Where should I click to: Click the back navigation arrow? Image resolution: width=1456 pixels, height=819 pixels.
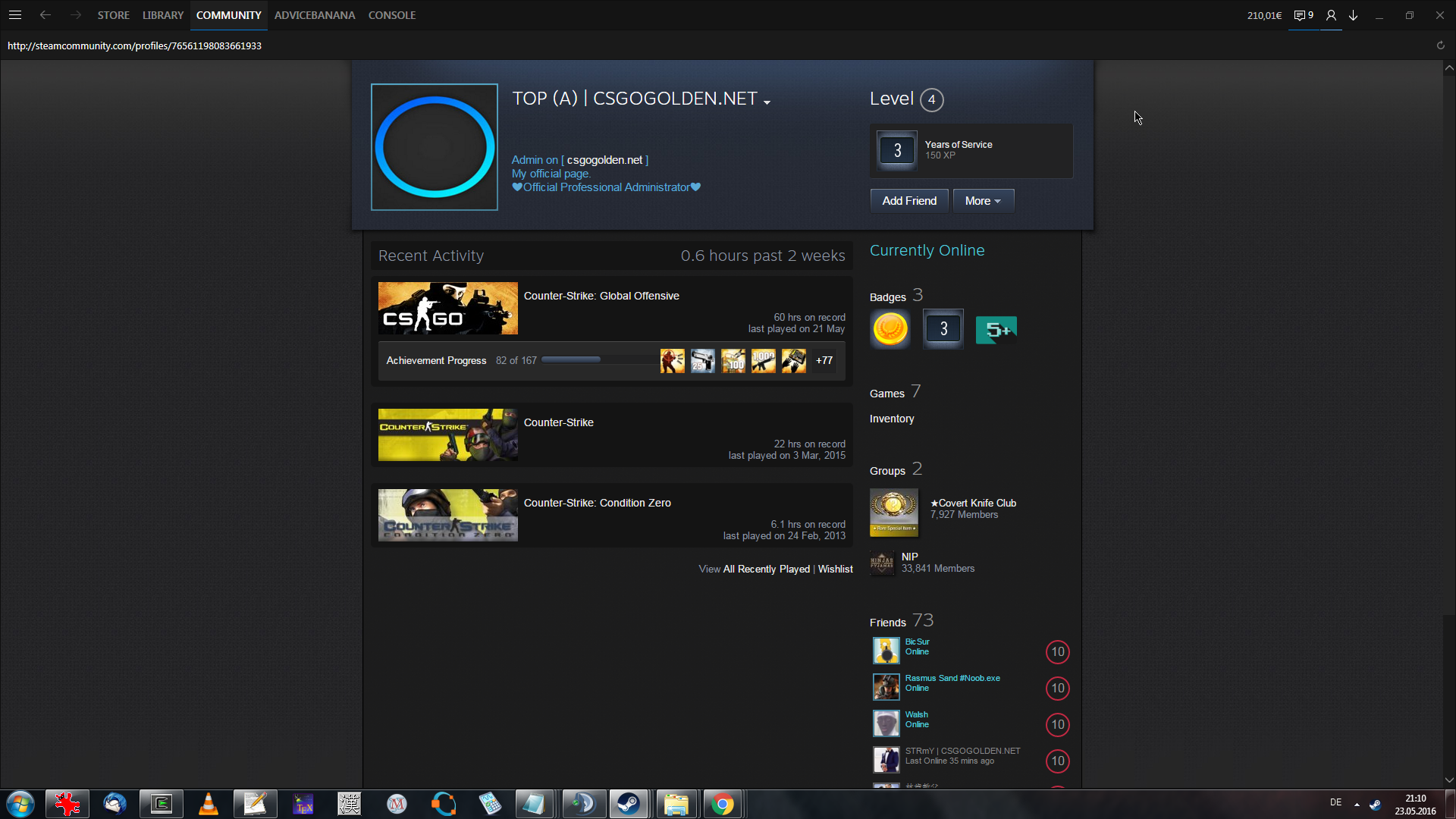coord(45,15)
